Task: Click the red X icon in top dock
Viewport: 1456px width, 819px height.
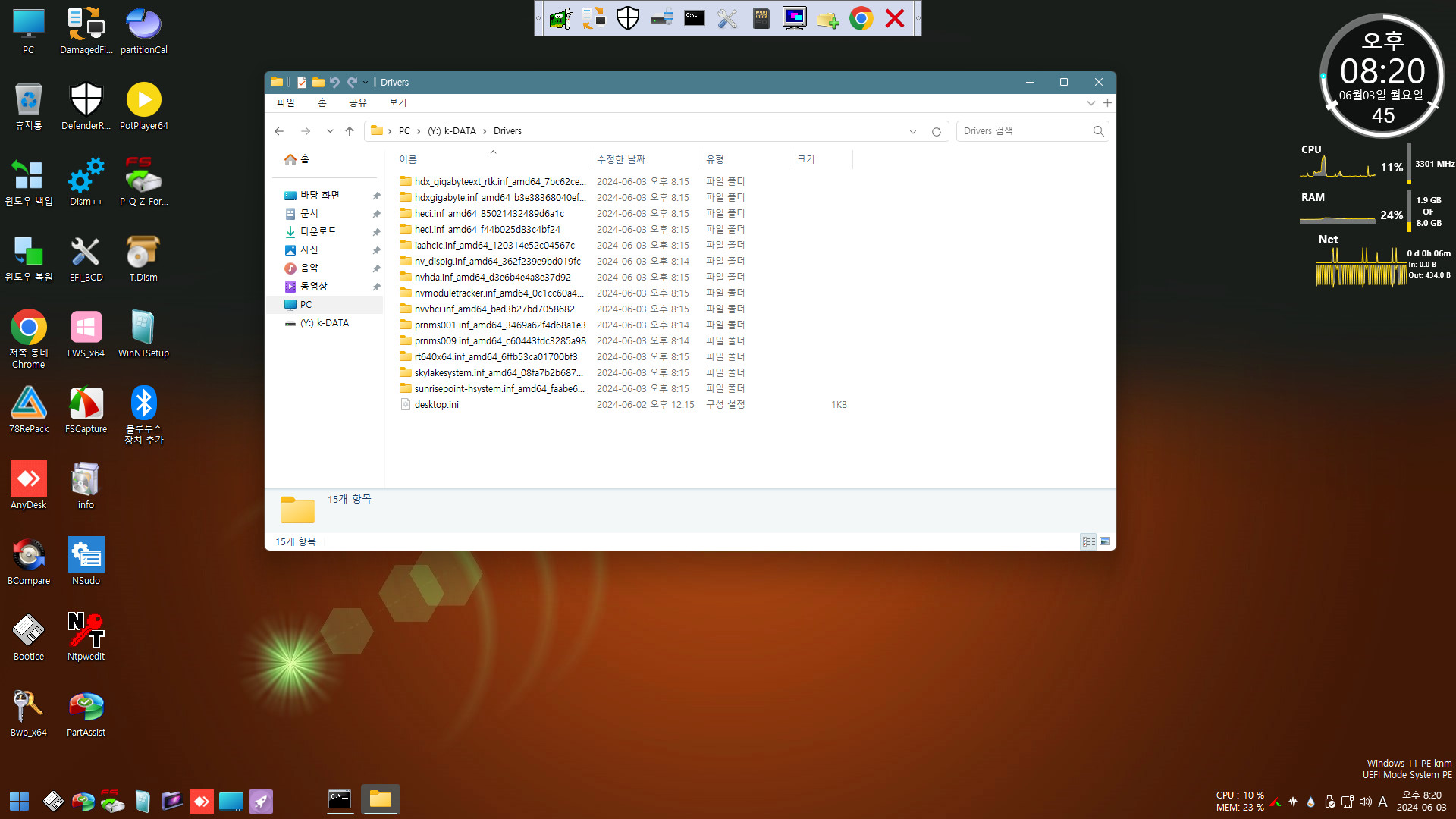Action: point(895,18)
